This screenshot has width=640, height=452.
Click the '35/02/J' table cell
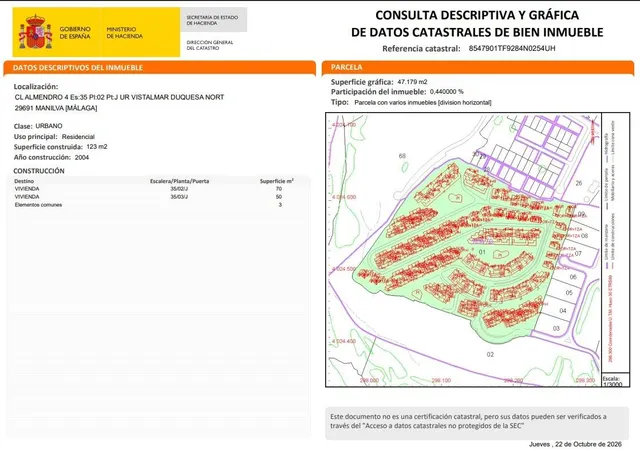pos(179,189)
